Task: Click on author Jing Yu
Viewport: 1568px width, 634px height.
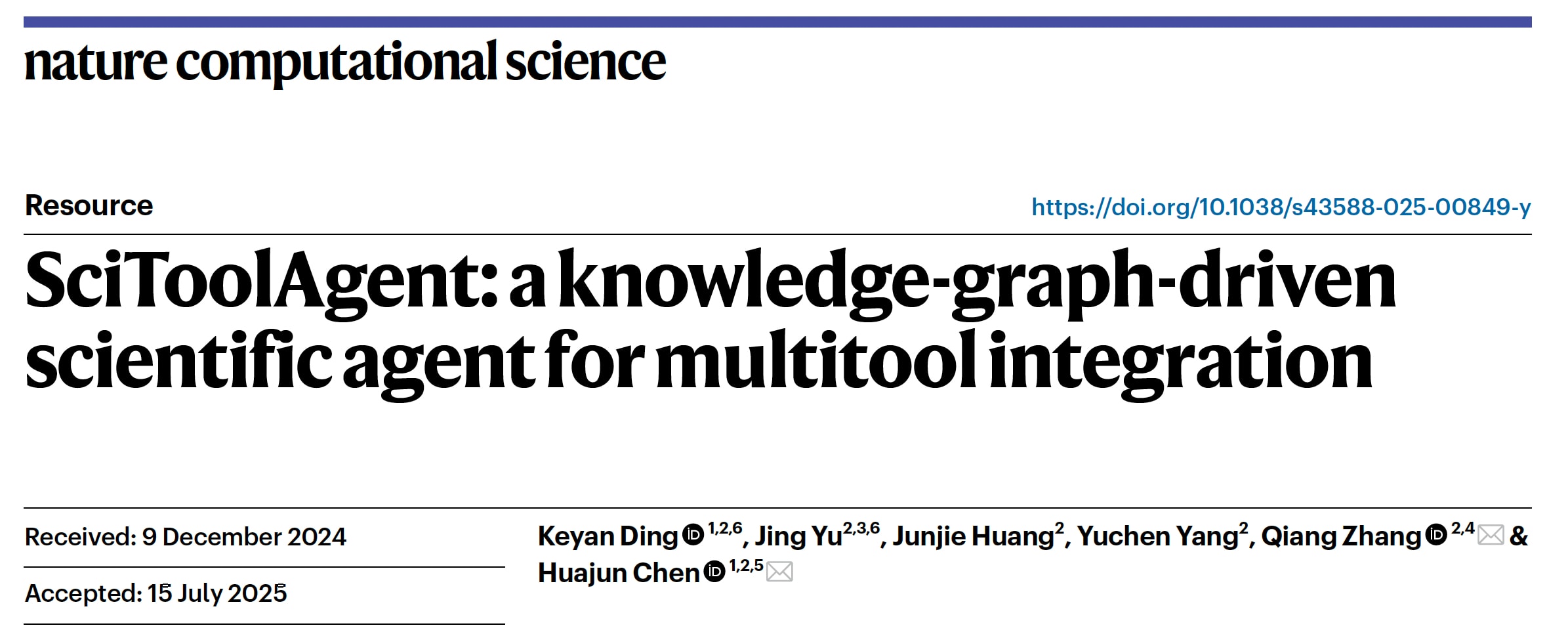Action: (798, 537)
